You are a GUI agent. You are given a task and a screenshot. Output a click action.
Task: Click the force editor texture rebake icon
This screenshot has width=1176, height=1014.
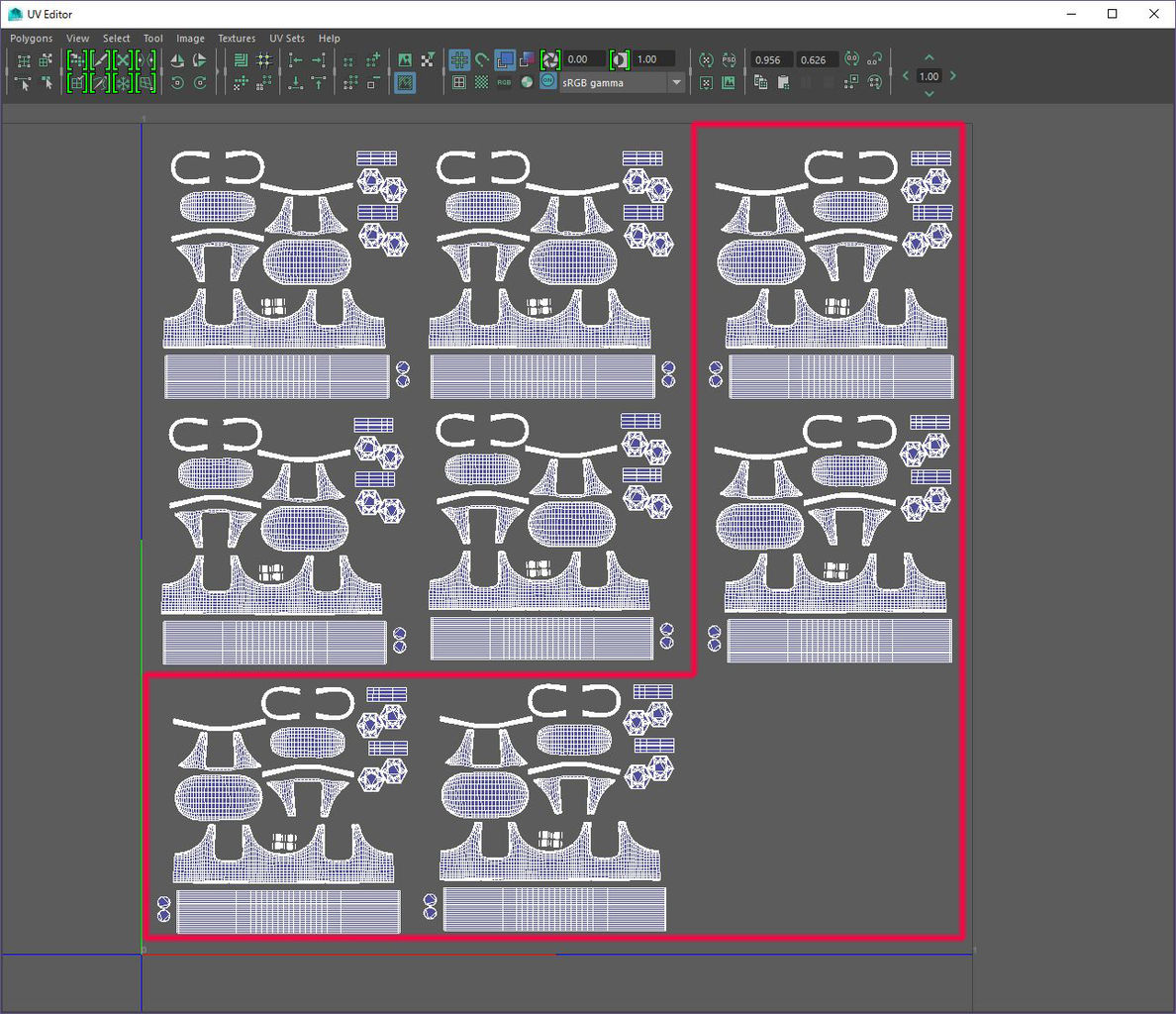point(706,83)
